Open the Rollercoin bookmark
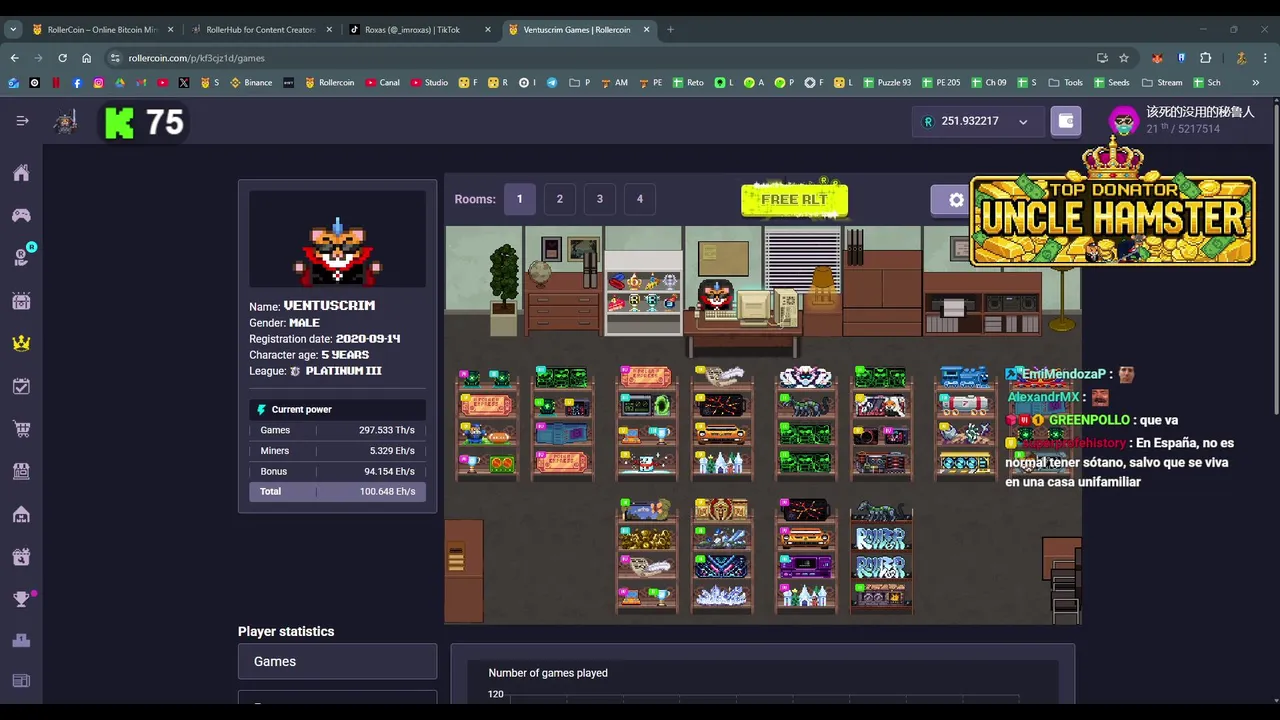 (329, 83)
